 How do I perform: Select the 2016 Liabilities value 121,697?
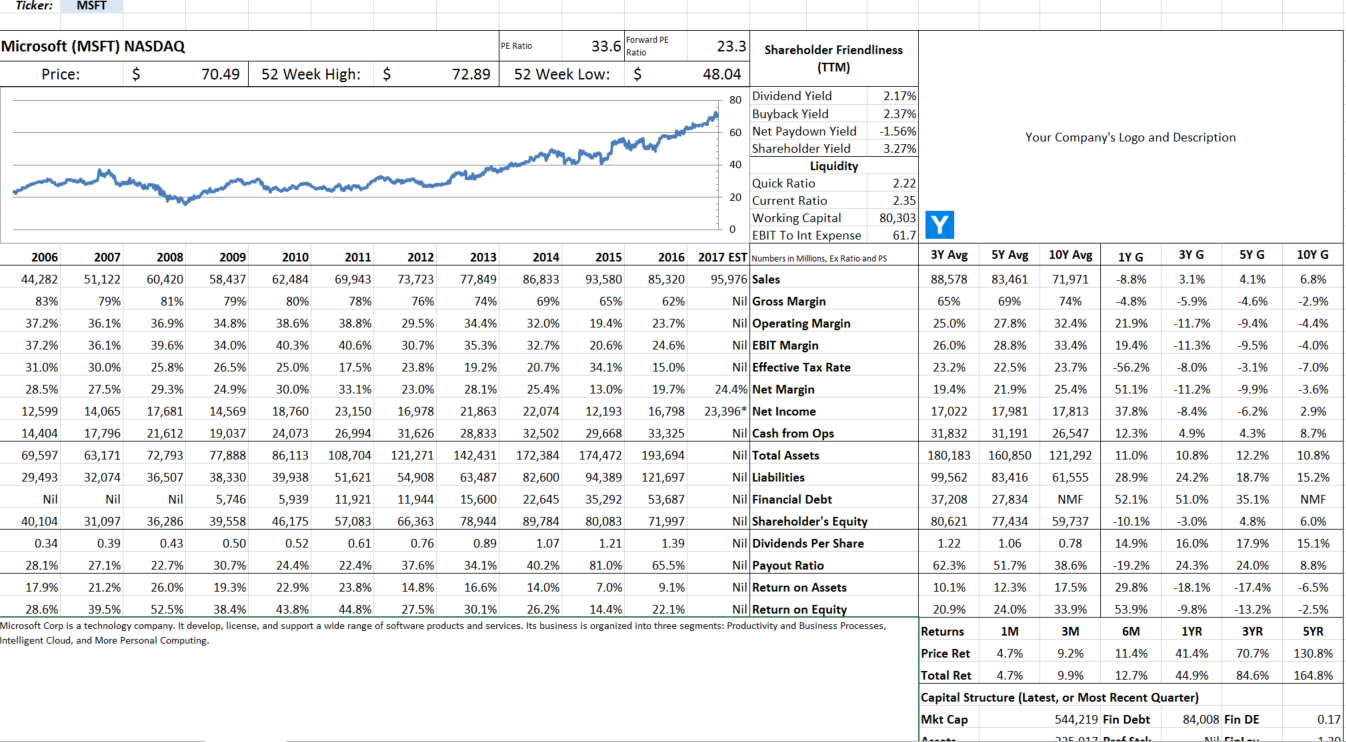click(664, 478)
